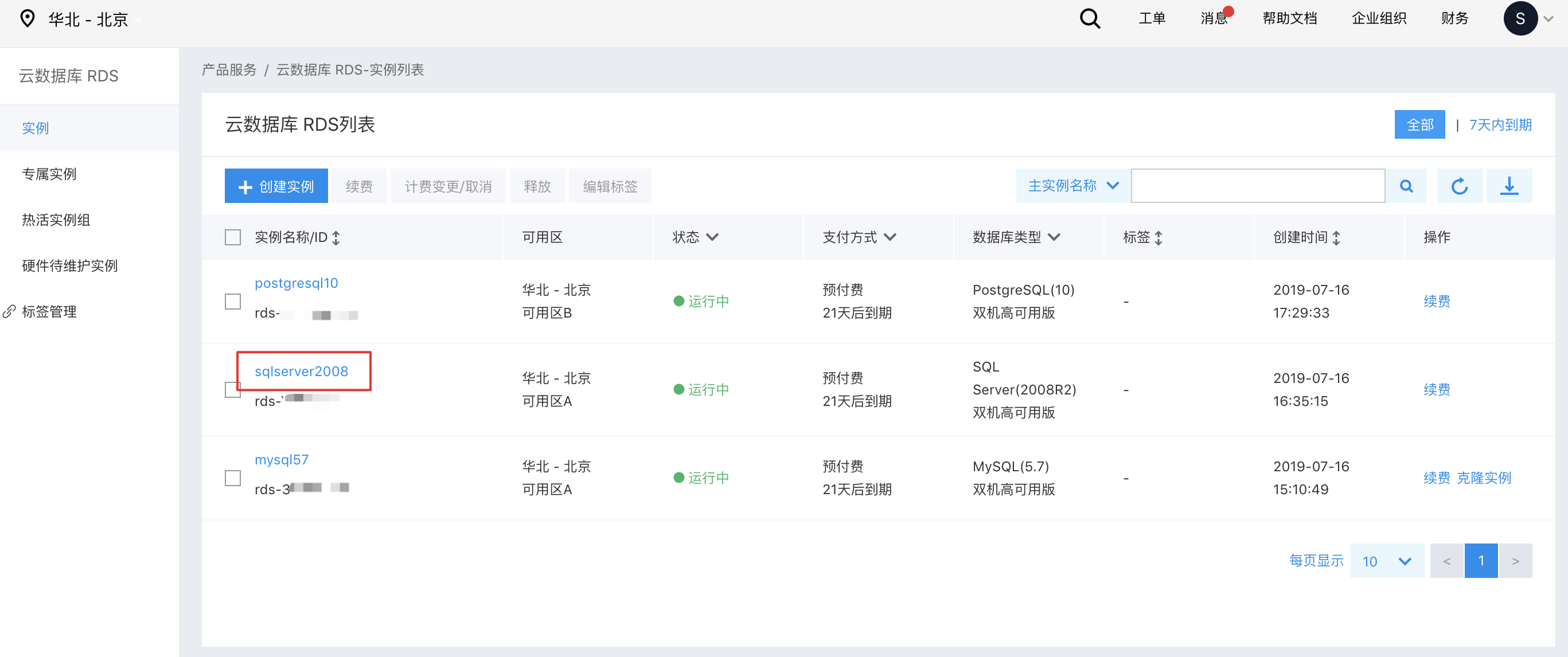This screenshot has width=1568, height=657.
Task: Refresh the RDS instance list
Action: click(1459, 186)
